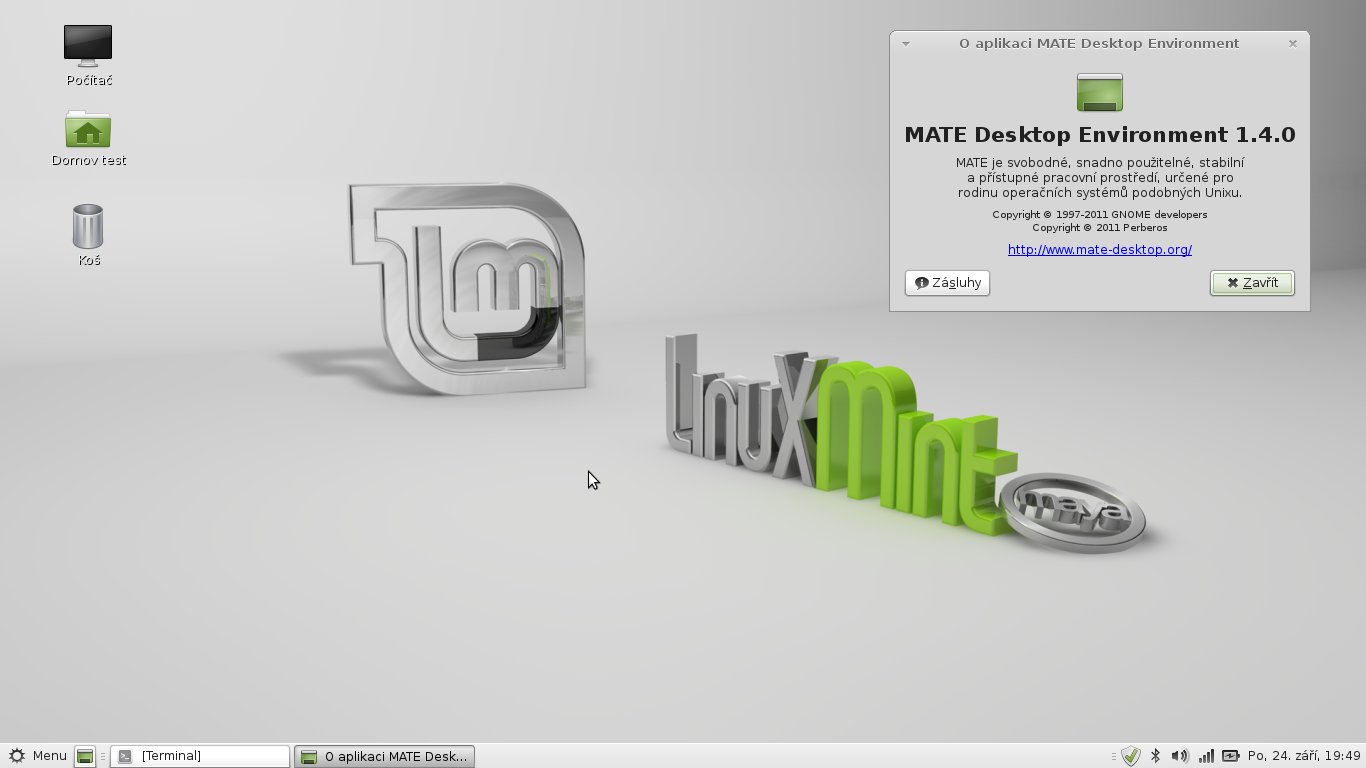
Task: Click the Zásluhy credits button
Action: [947, 283]
